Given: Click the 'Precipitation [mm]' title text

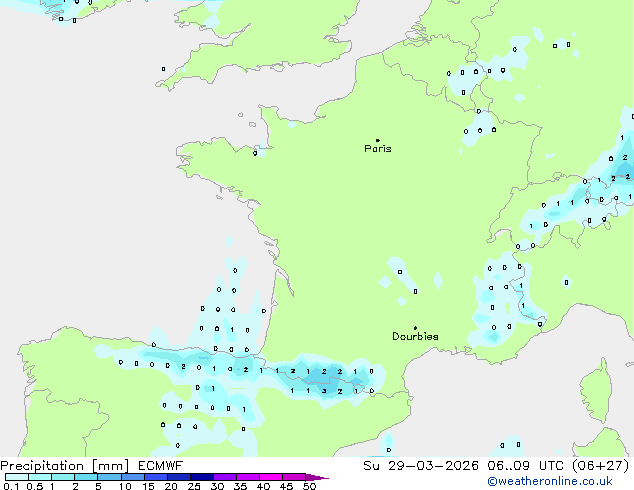Looking at the screenshot, I should click(65, 466).
